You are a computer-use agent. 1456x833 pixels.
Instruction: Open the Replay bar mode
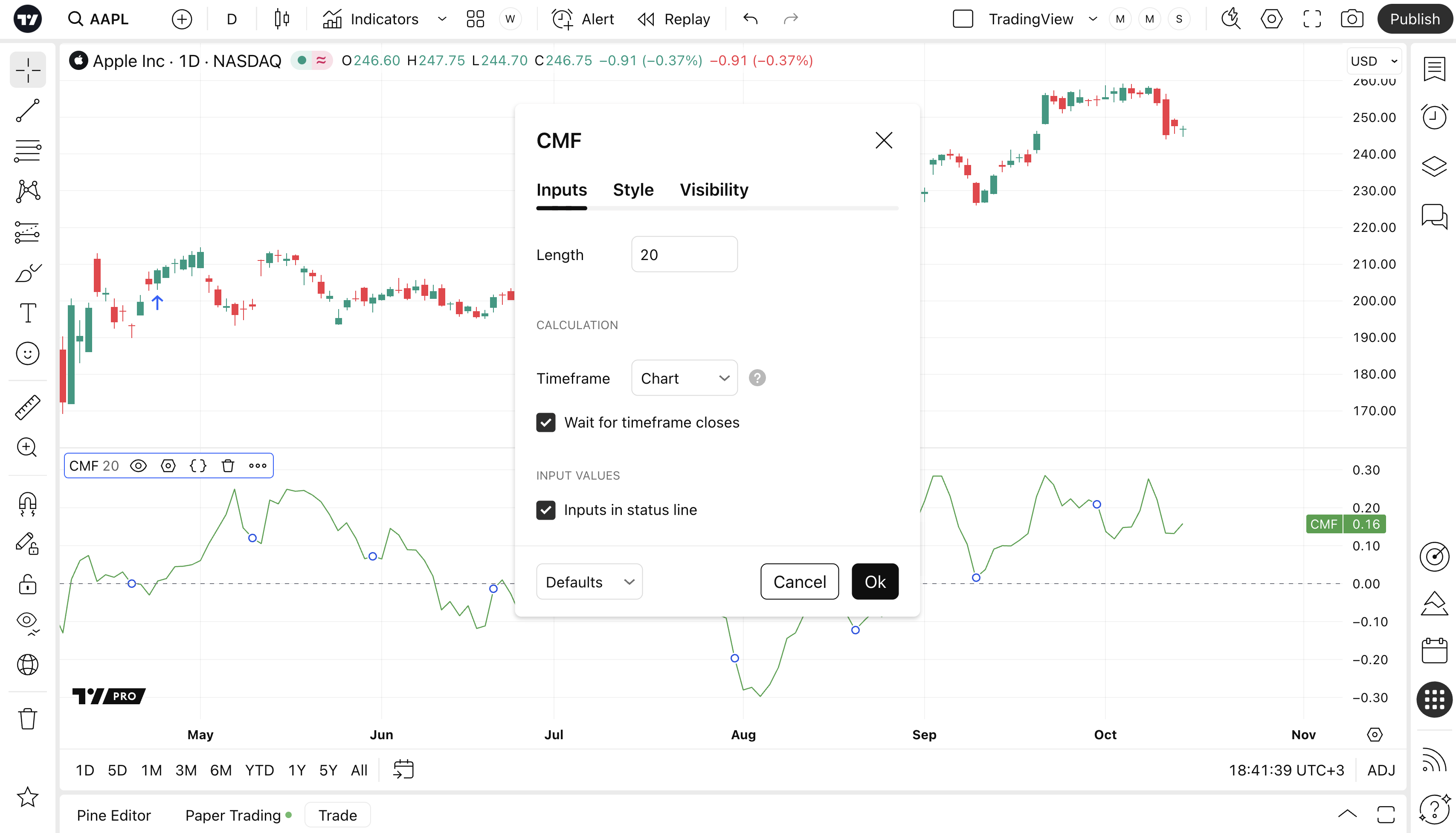click(x=674, y=19)
